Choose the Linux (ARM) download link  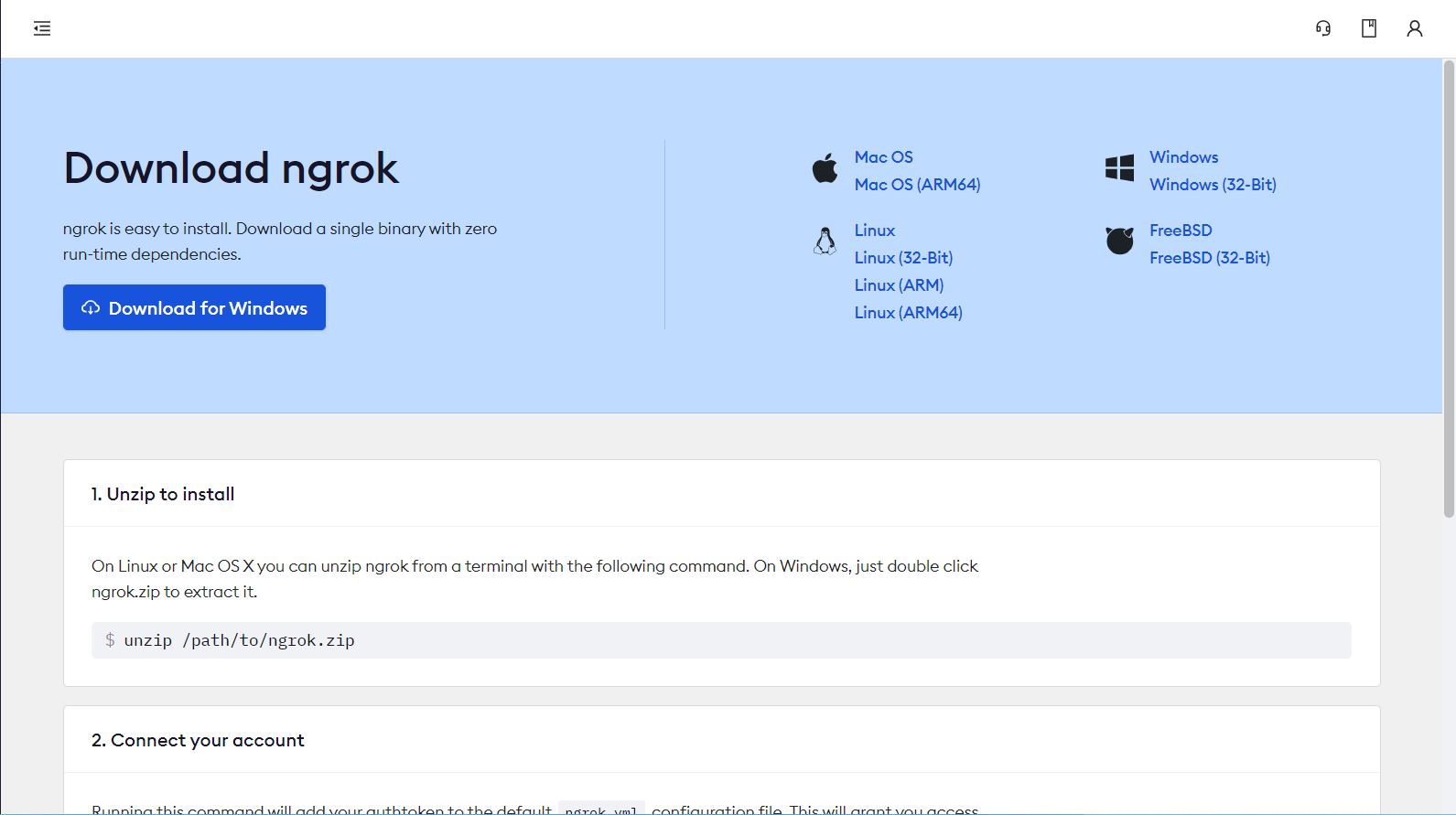point(899,285)
